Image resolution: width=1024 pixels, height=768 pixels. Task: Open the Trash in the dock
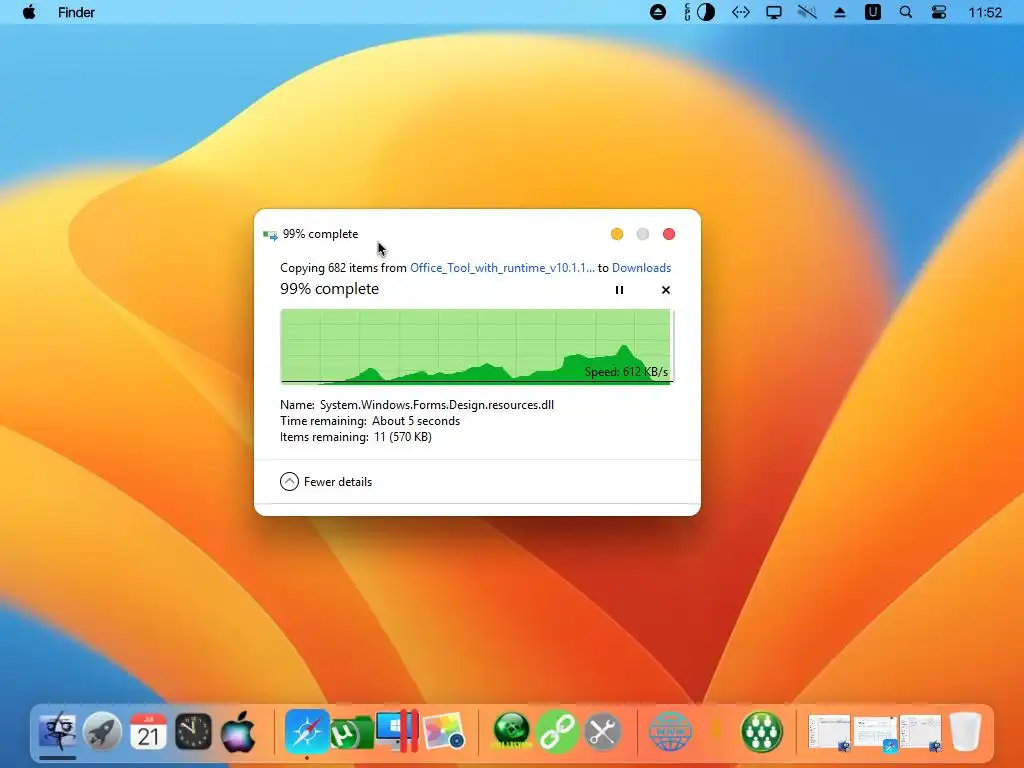(x=966, y=731)
